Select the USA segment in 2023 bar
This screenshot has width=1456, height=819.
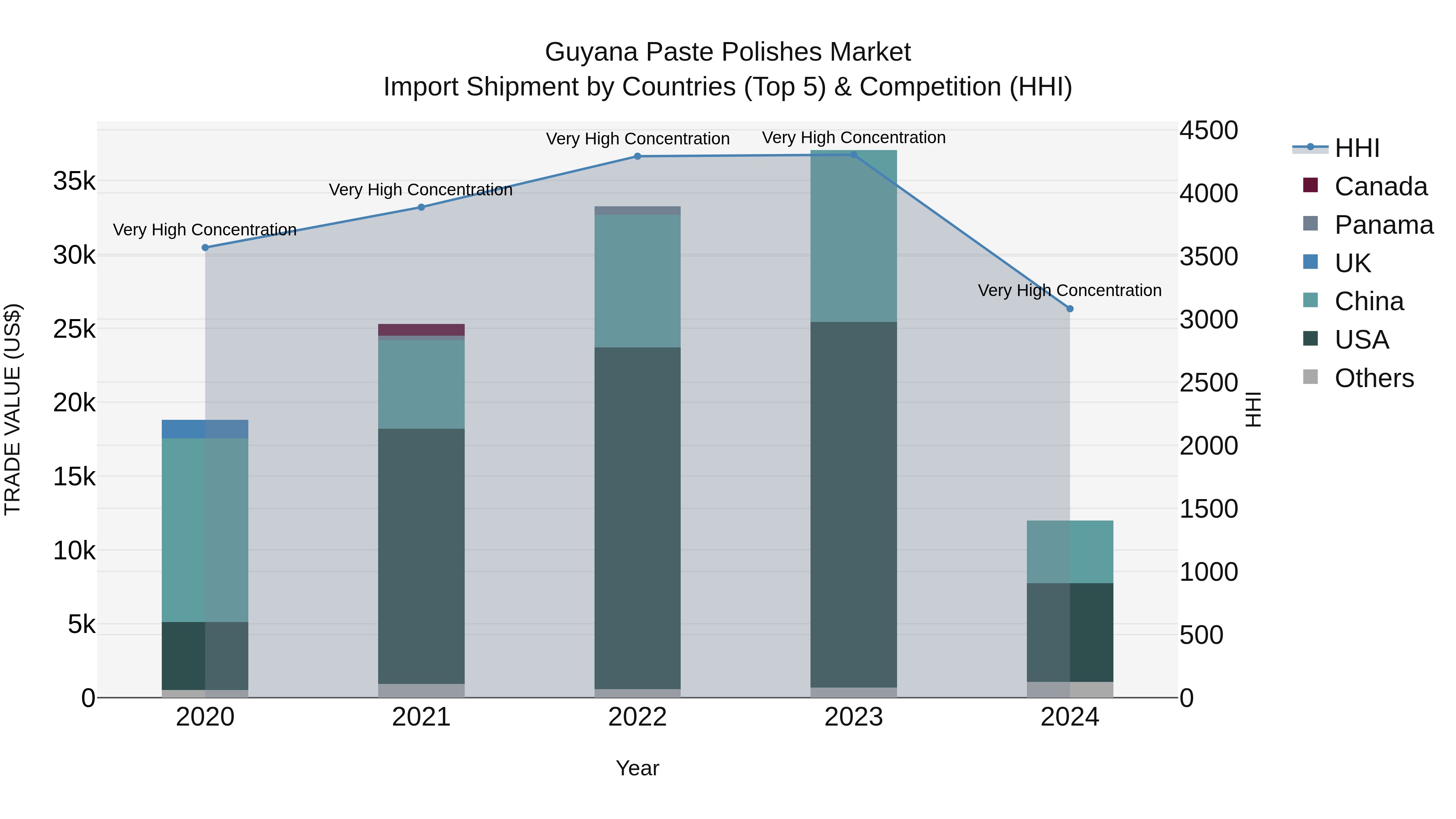[853, 505]
